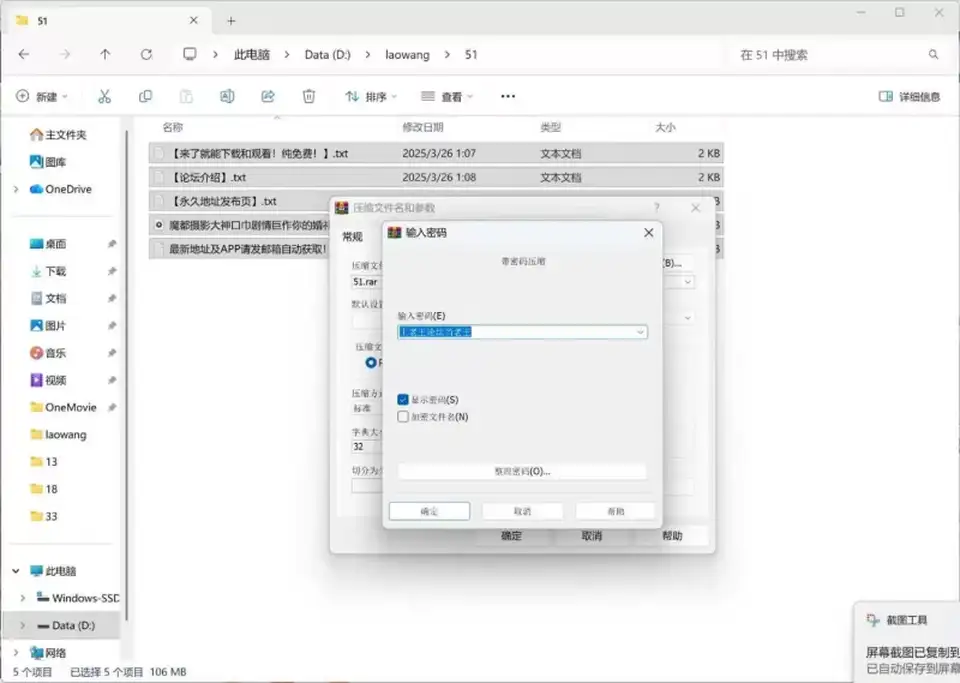Open the 查看 view dropdown

click(x=448, y=96)
